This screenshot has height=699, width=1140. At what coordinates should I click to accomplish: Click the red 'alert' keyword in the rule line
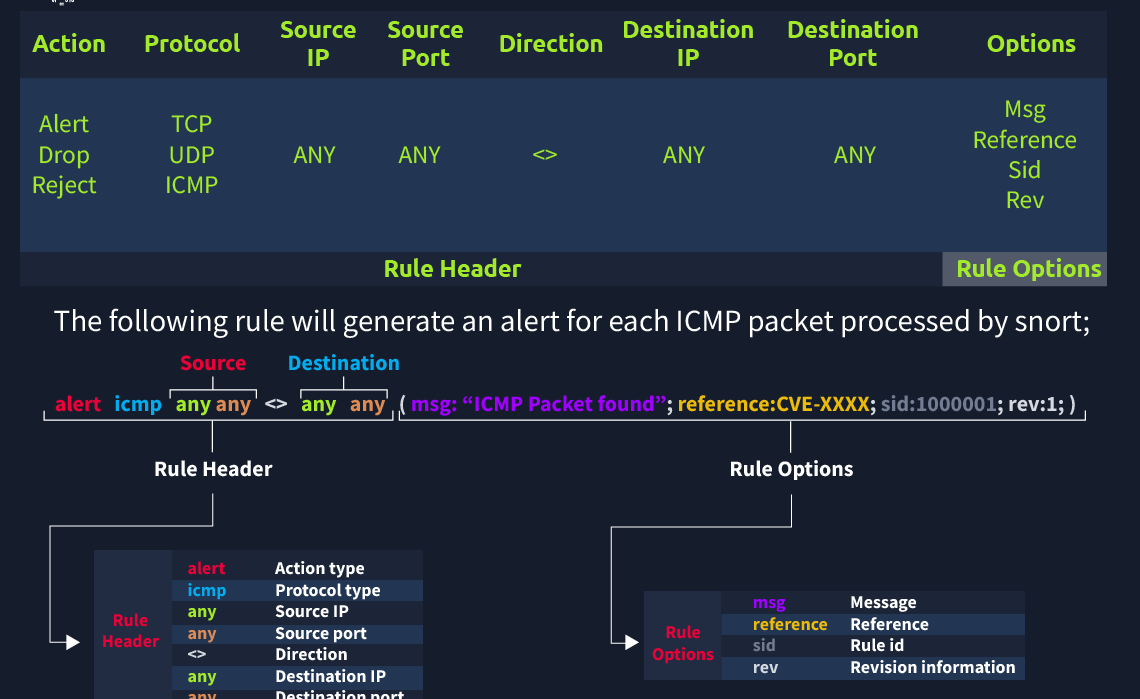coord(78,405)
